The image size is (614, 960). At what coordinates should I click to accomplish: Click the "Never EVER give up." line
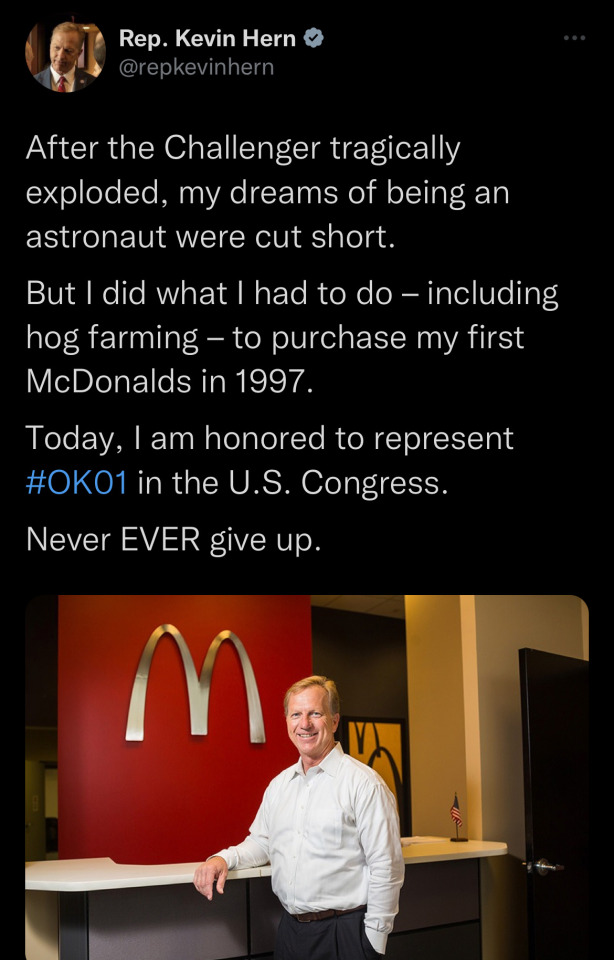173,539
